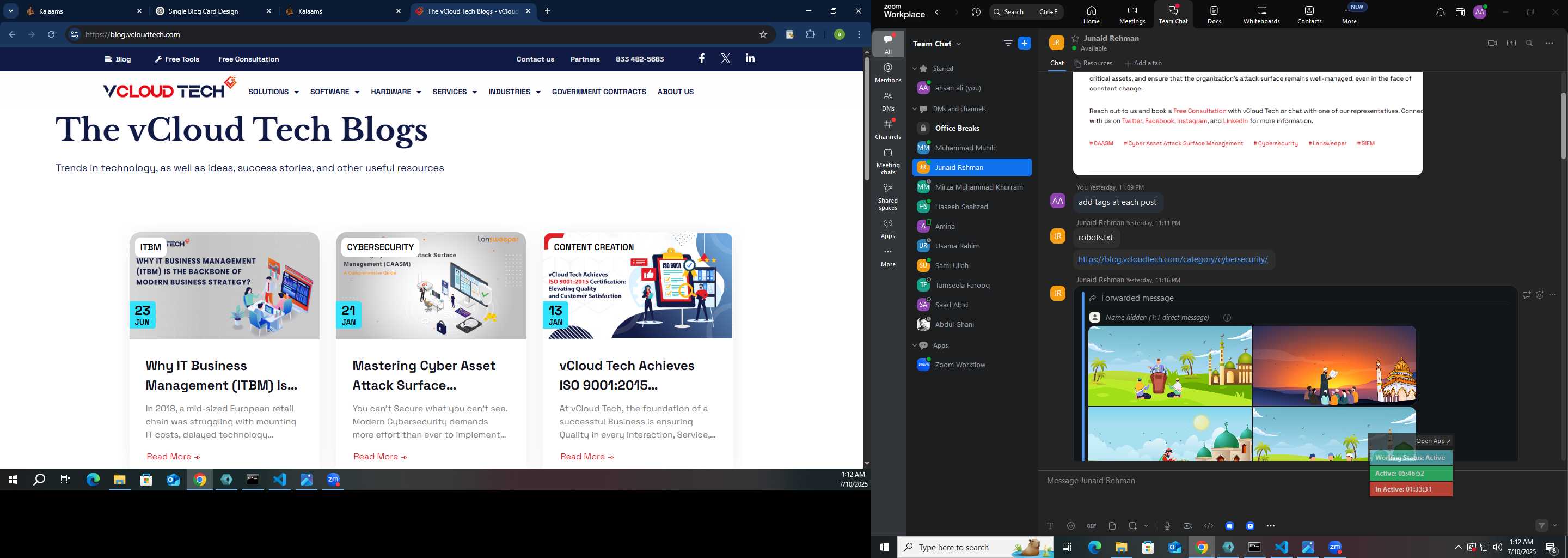Open the SOLUTIONS dropdown menu
This screenshot has height=558, width=1568.
273,92
